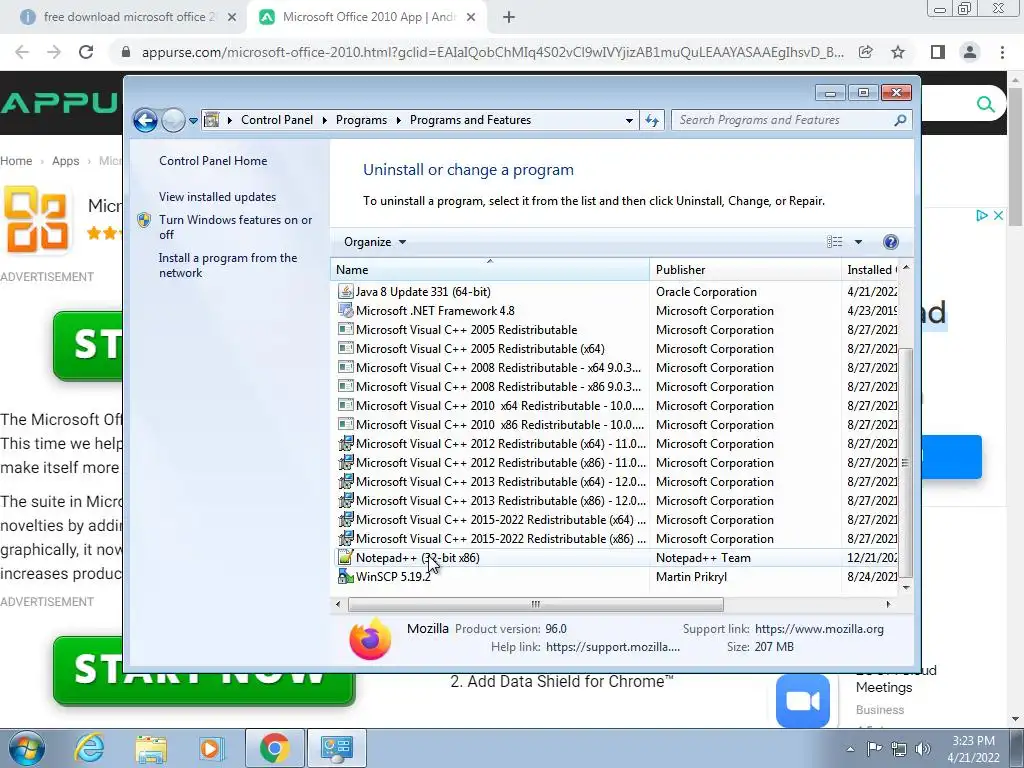Open a new Chrome tab with plus

[x=509, y=18]
